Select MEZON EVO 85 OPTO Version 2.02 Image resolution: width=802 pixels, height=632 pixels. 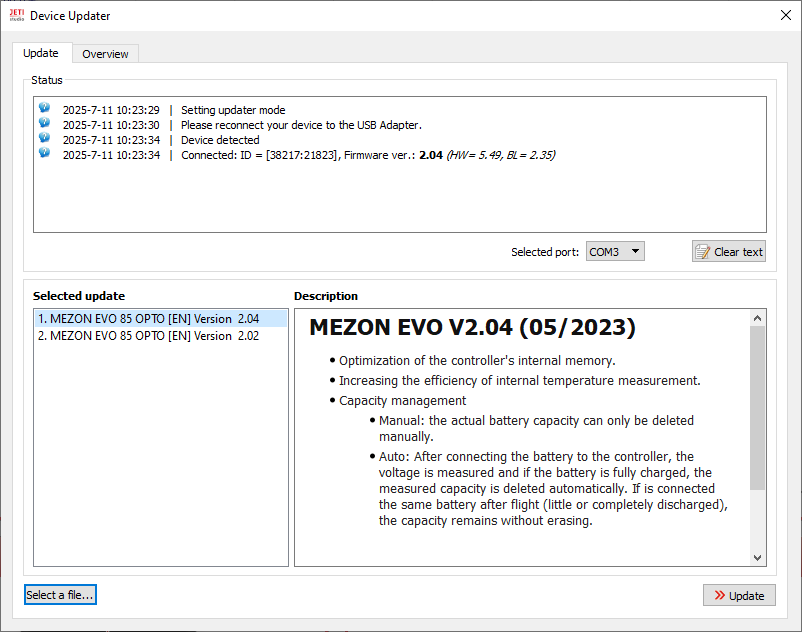[161, 336]
